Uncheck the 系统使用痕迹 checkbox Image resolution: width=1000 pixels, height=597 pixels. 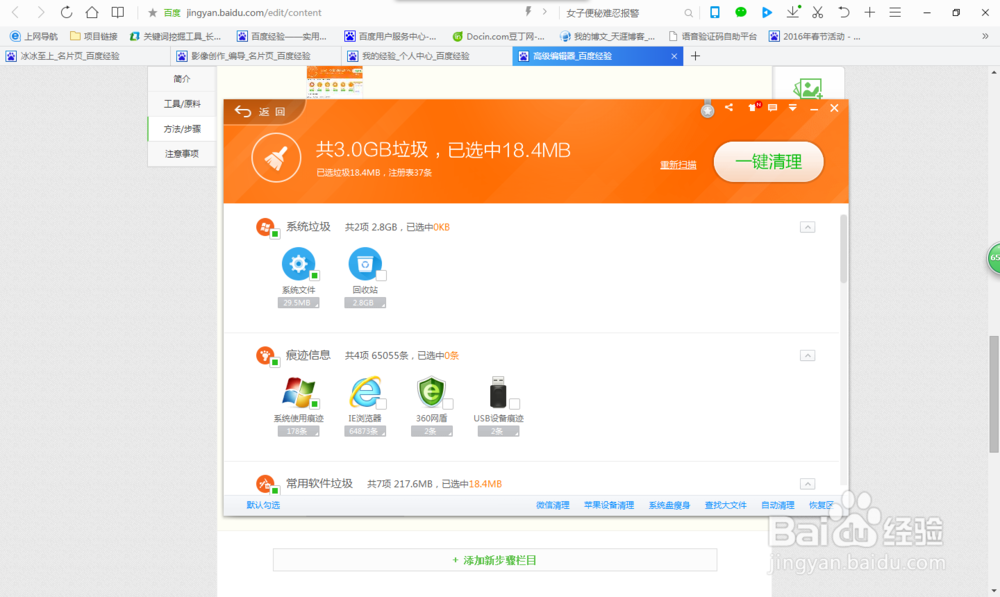click(314, 404)
